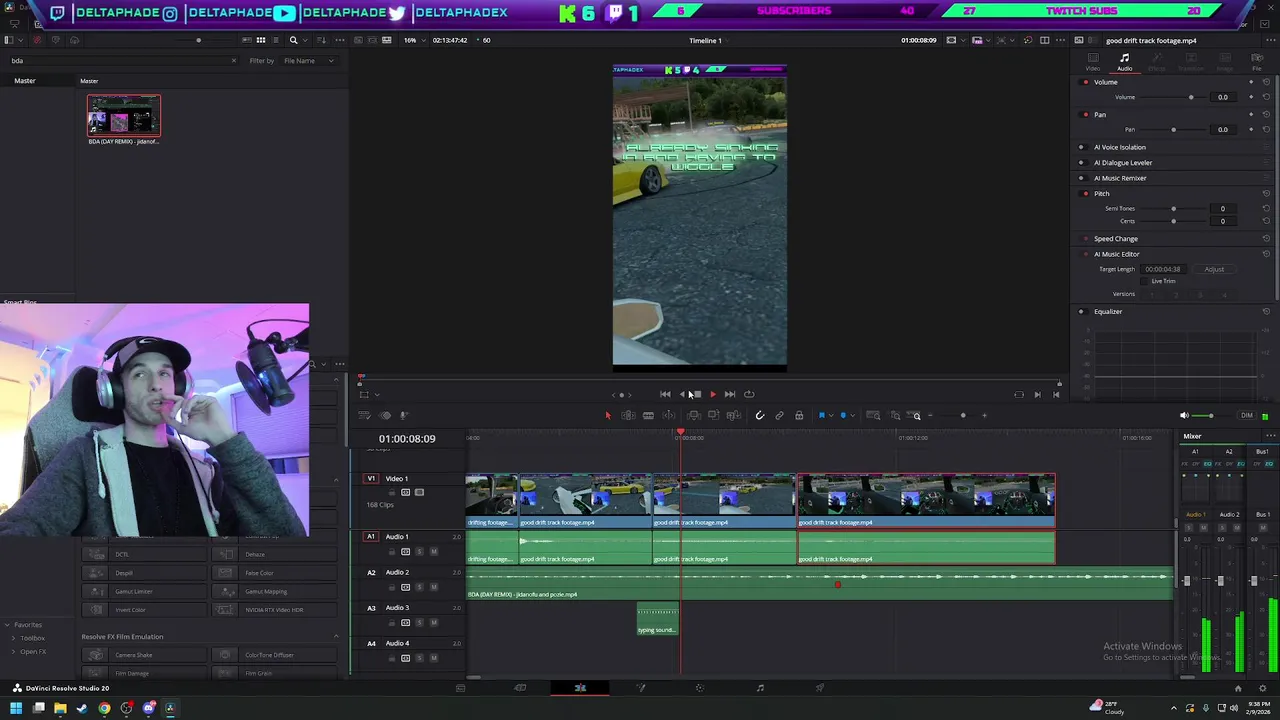
Task: Open the Fairlight page music note tab
Action: tap(760, 688)
